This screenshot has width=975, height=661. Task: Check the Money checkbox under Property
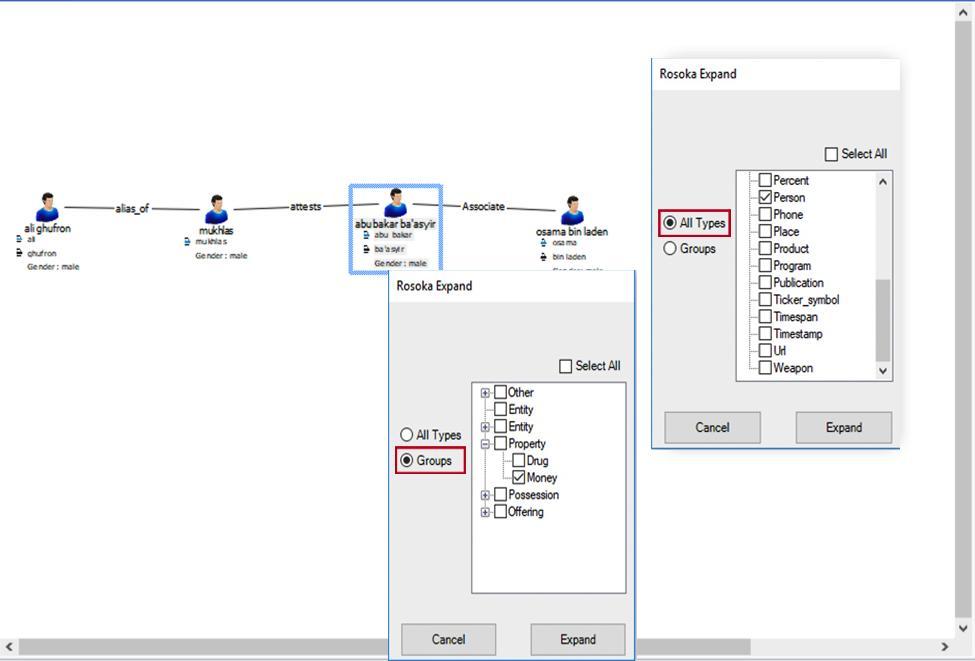click(518, 478)
